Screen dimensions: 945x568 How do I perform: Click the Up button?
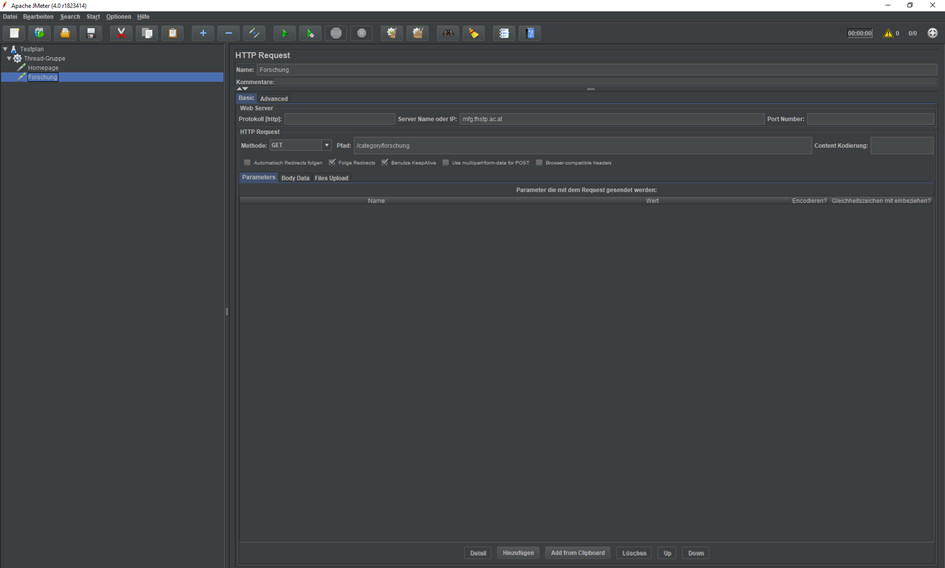click(x=667, y=553)
